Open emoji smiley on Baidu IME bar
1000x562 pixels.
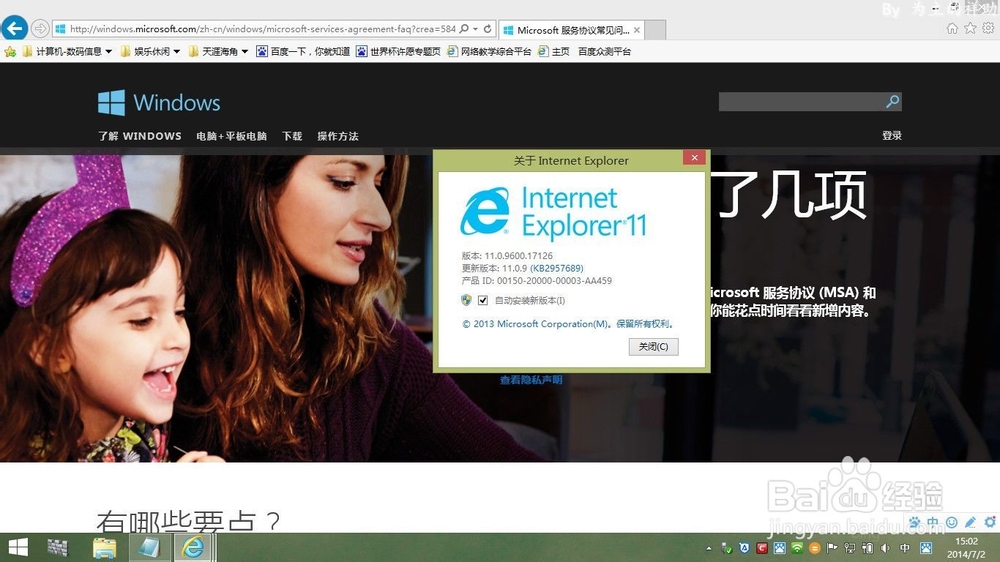tap(952, 522)
